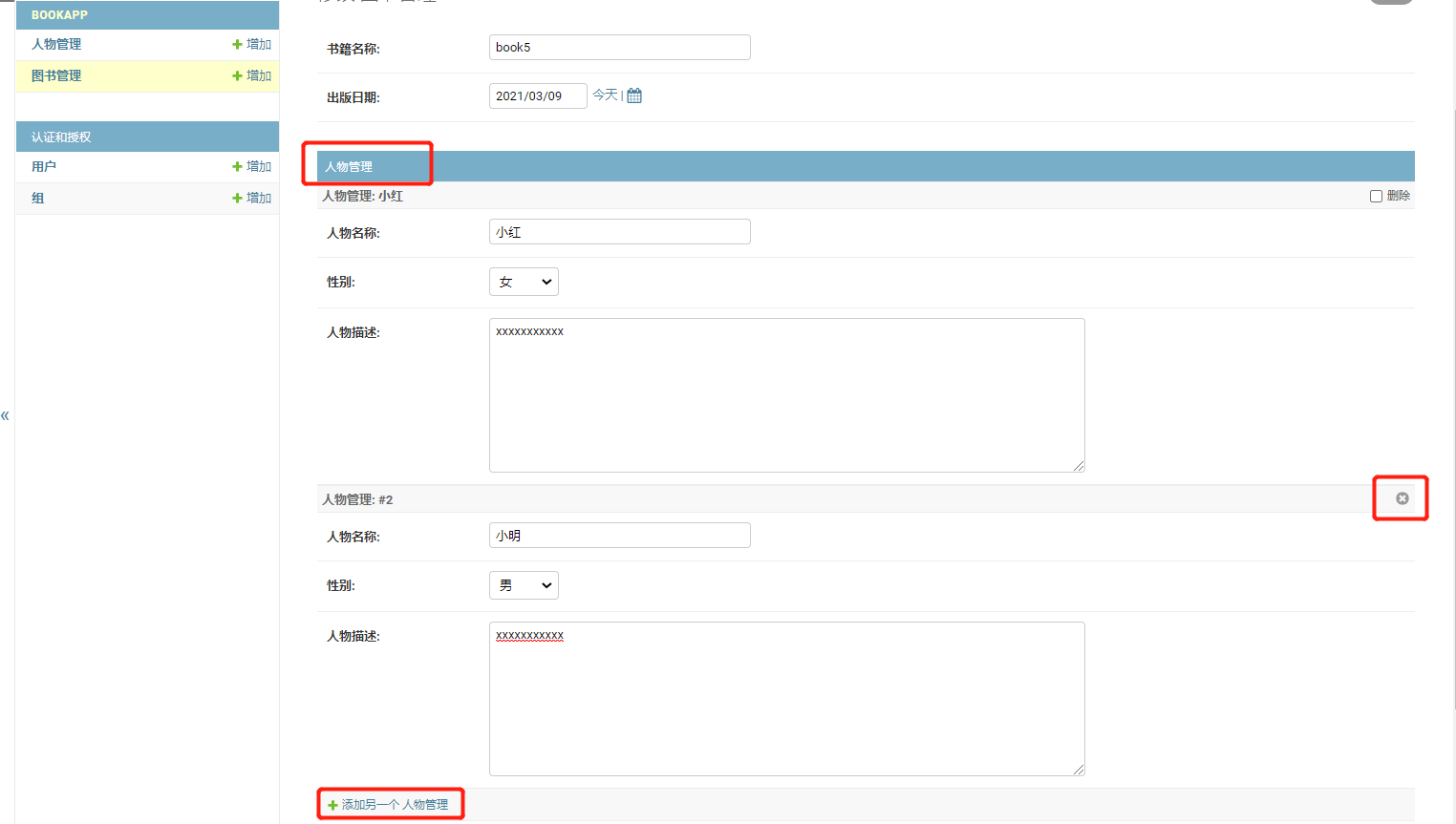Click 今天 to set today's date
The height and width of the screenshot is (824, 1456).
click(605, 95)
